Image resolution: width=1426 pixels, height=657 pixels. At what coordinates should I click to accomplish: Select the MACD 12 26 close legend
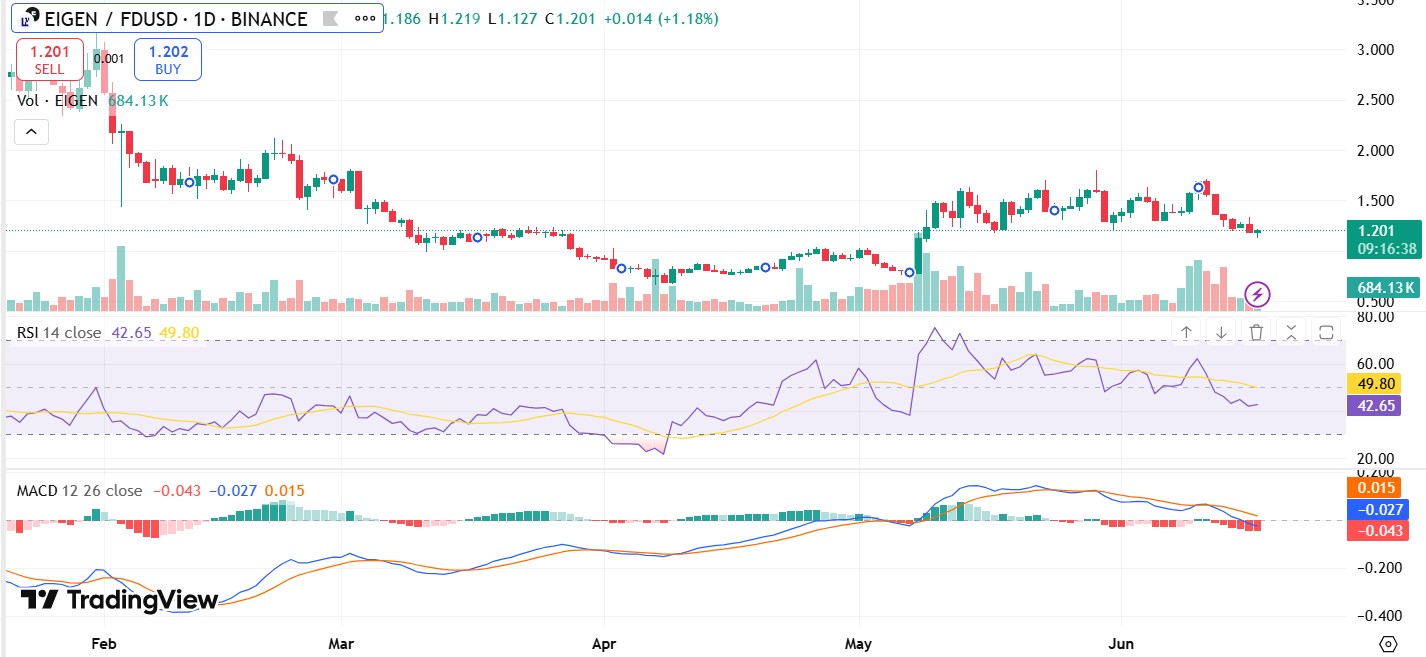pos(79,491)
